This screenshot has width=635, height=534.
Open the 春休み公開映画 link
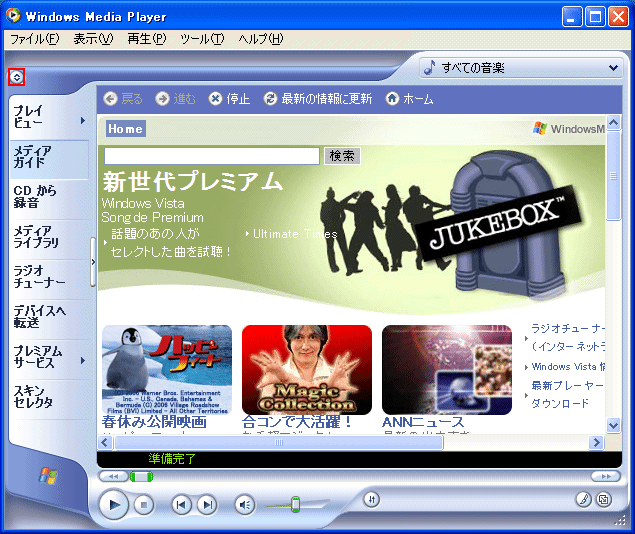[154, 422]
